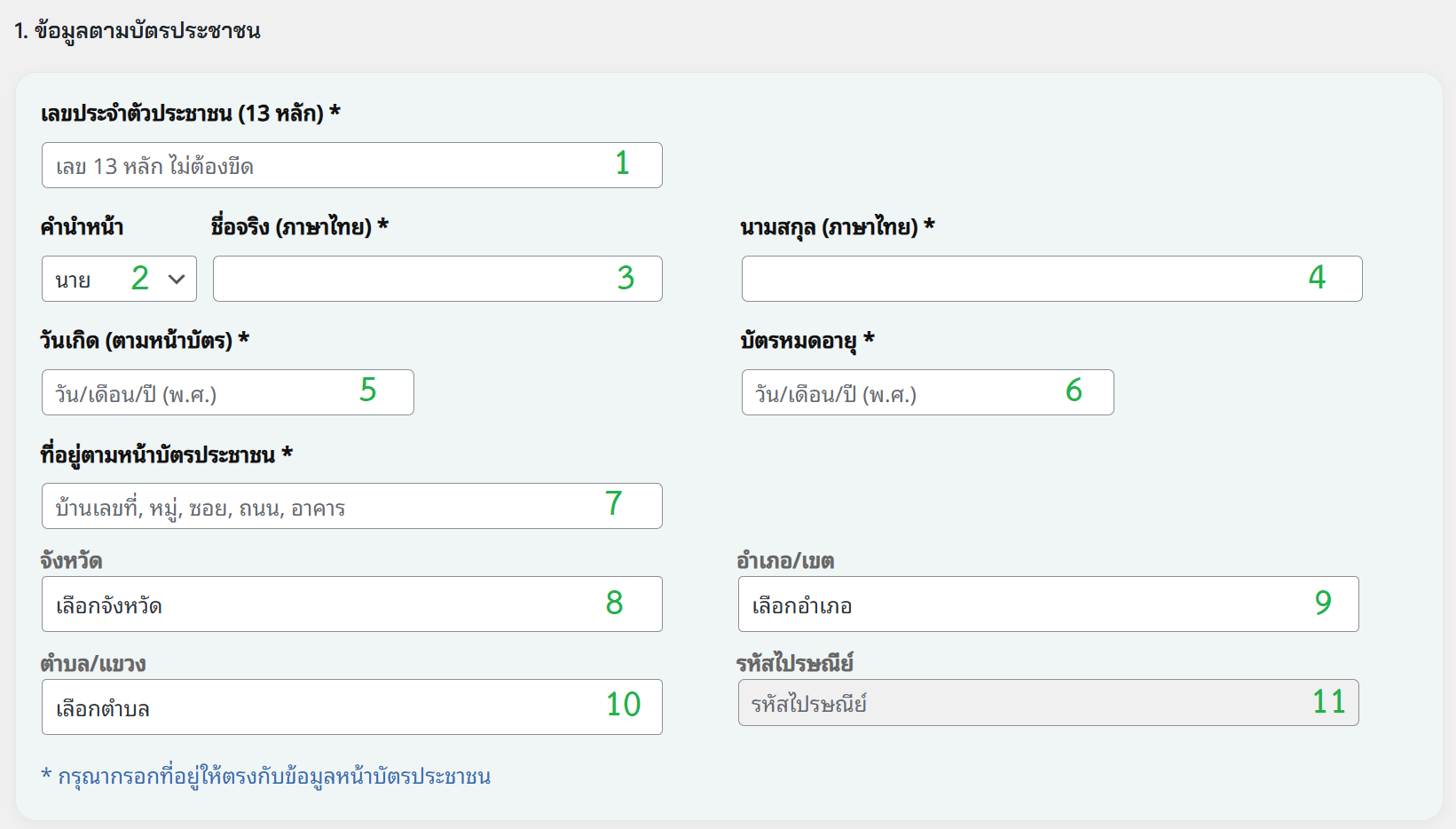1456x829 pixels.
Task: Click the นามสกุล (ภาษาไทย) surname field
Action: [x=1051, y=279]
